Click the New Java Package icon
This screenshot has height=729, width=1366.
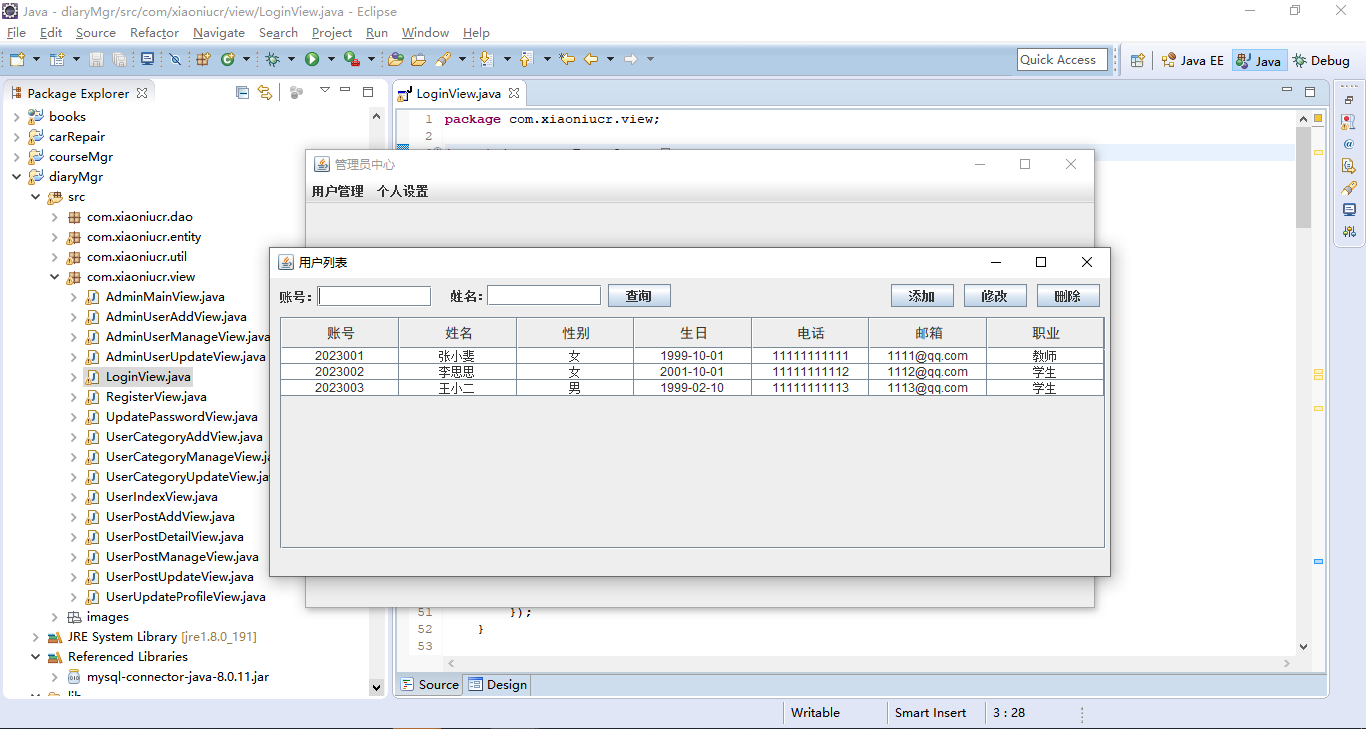pos(204,60)
